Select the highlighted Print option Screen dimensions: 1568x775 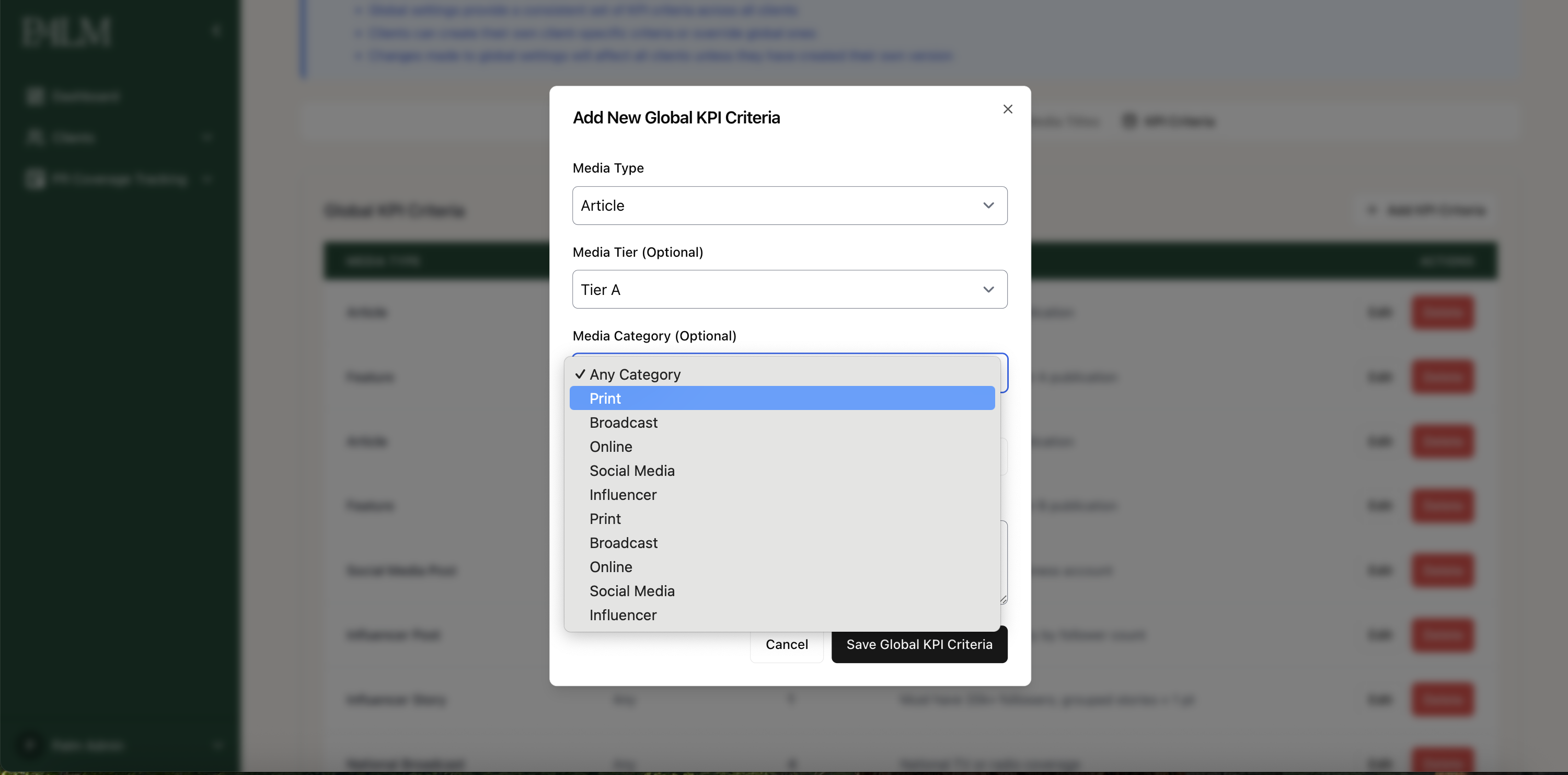[x=782, y=398]
